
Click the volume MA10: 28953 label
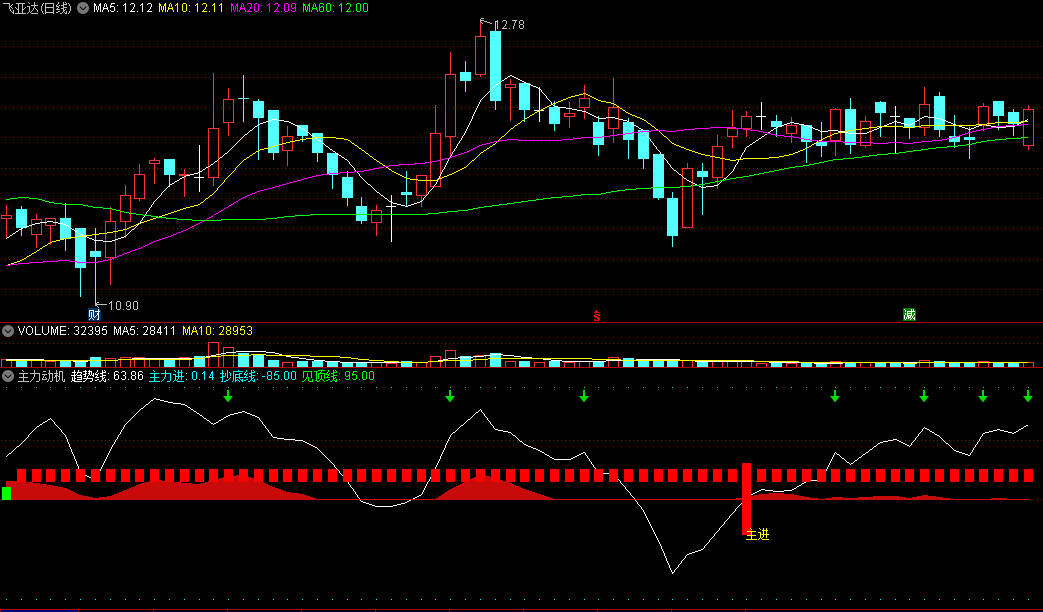coord(218,331)
